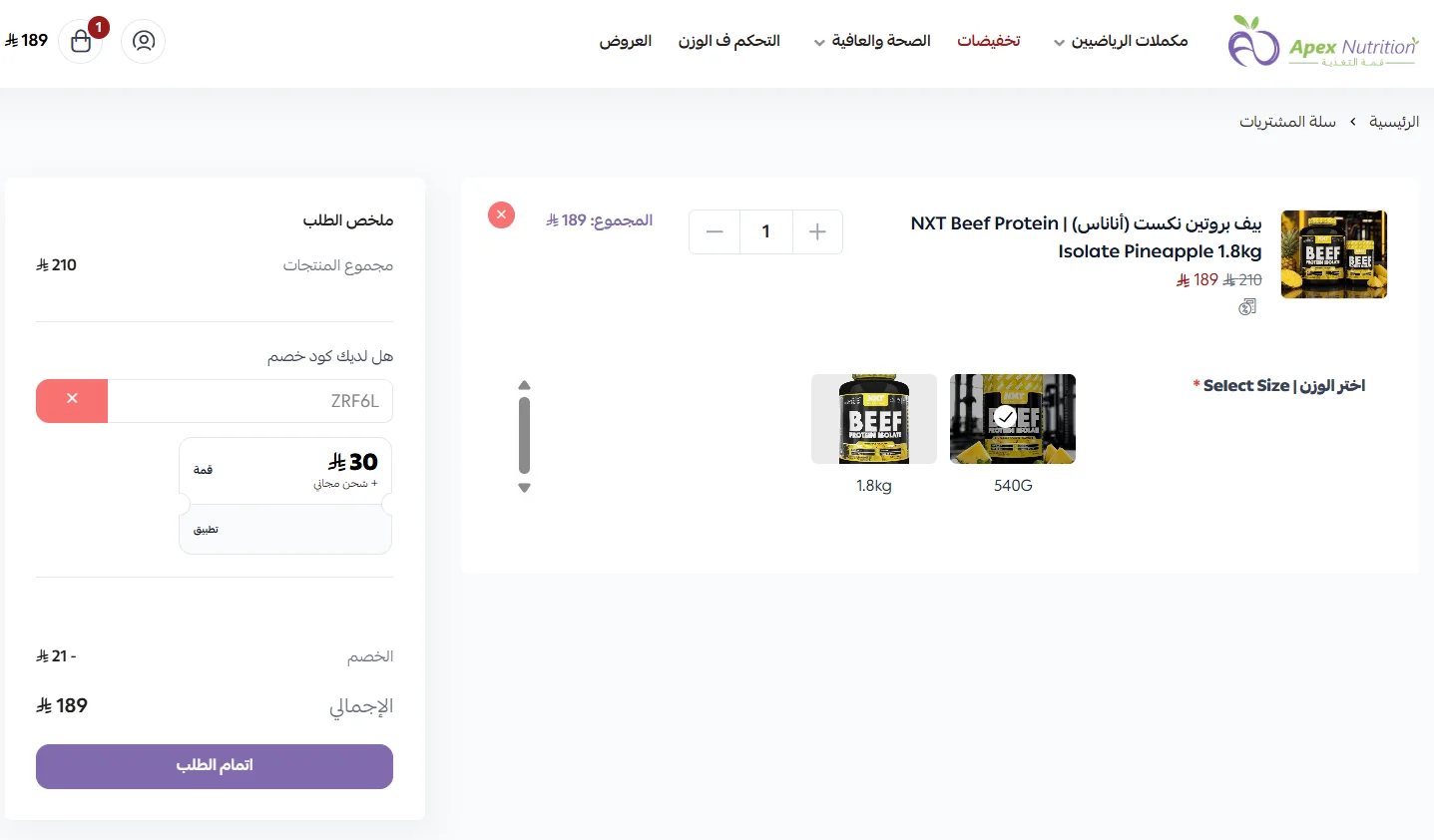The width and height of the screenshot is (1434, 840).
Task: Click the cart total 189 in header
Action: click(x=27, y=41)
